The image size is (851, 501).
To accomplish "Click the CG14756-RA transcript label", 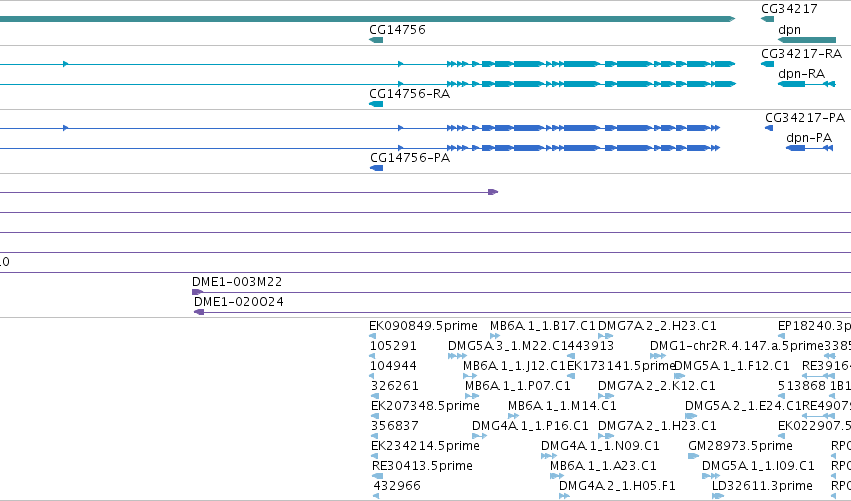I will tap(409, 94).
